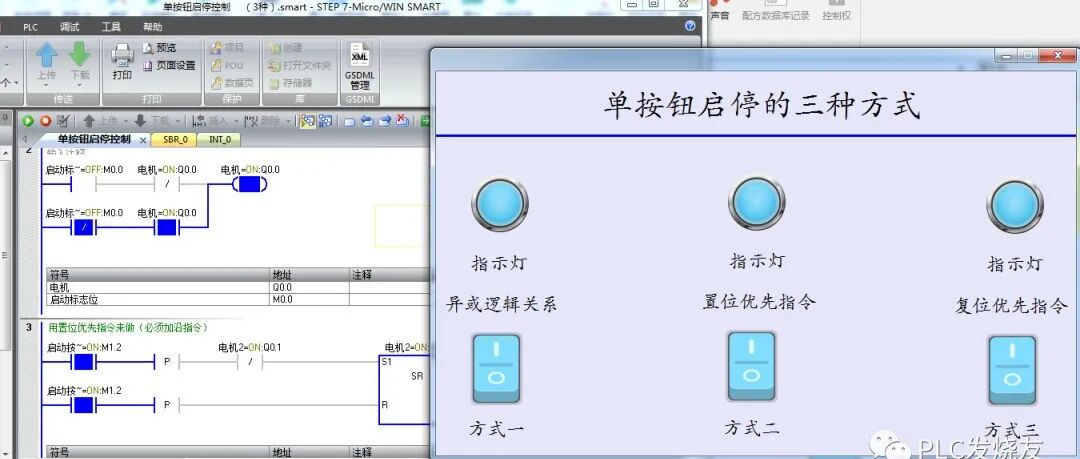The image size is (1080, 459).
Task: Click the editor toolbar gray Download arrow
Action: tap(141, 121)
